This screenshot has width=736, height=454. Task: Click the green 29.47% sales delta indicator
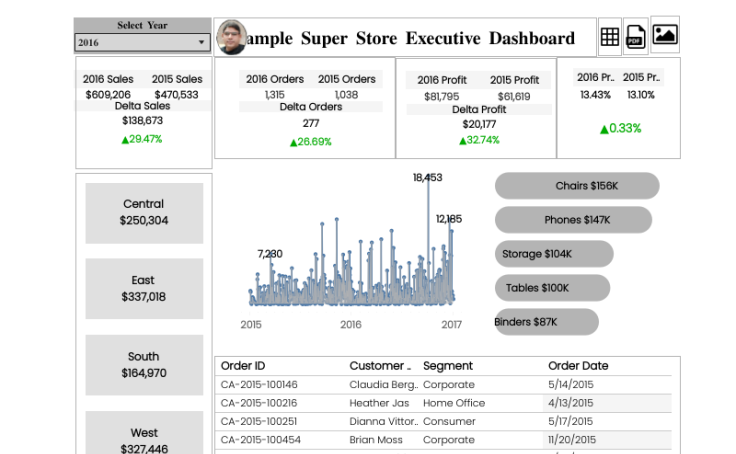(x=141, y=139)
